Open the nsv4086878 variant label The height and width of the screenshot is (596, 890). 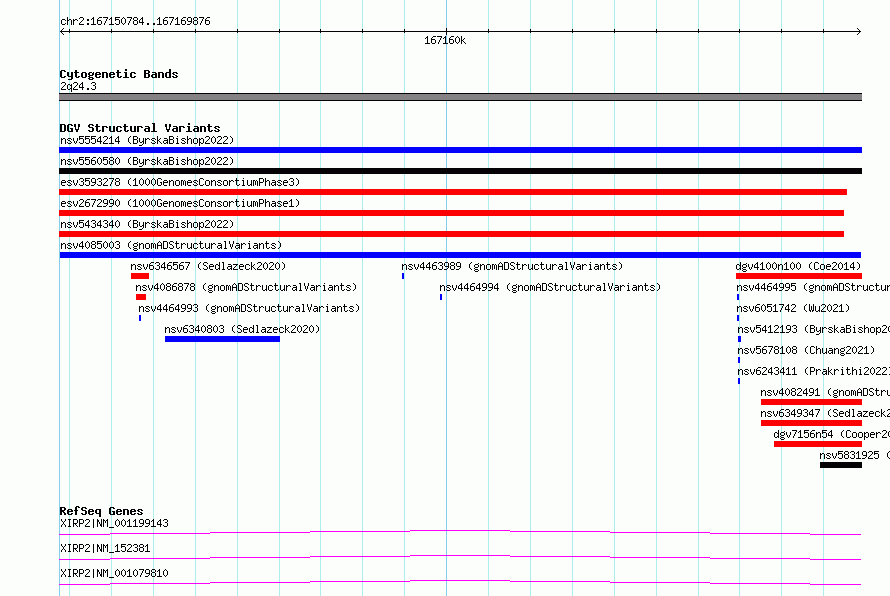click(x=246, y=287)
